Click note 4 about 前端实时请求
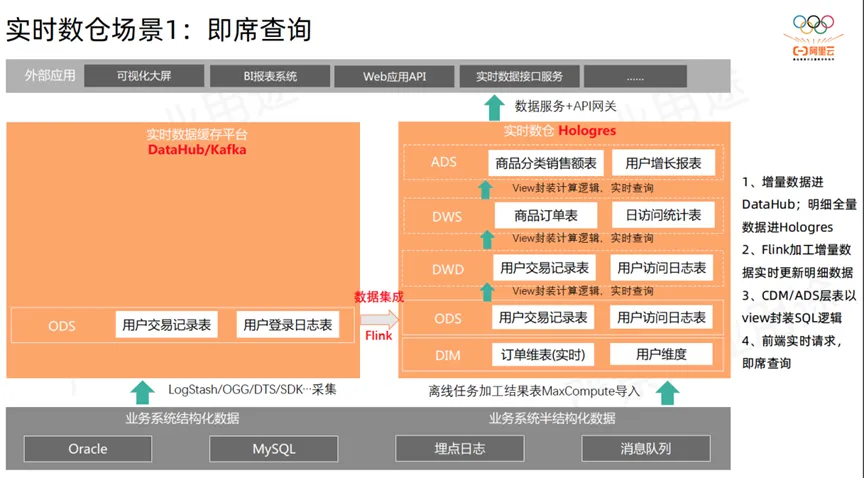Screen dimensions: 864x478 pos(792,352)
